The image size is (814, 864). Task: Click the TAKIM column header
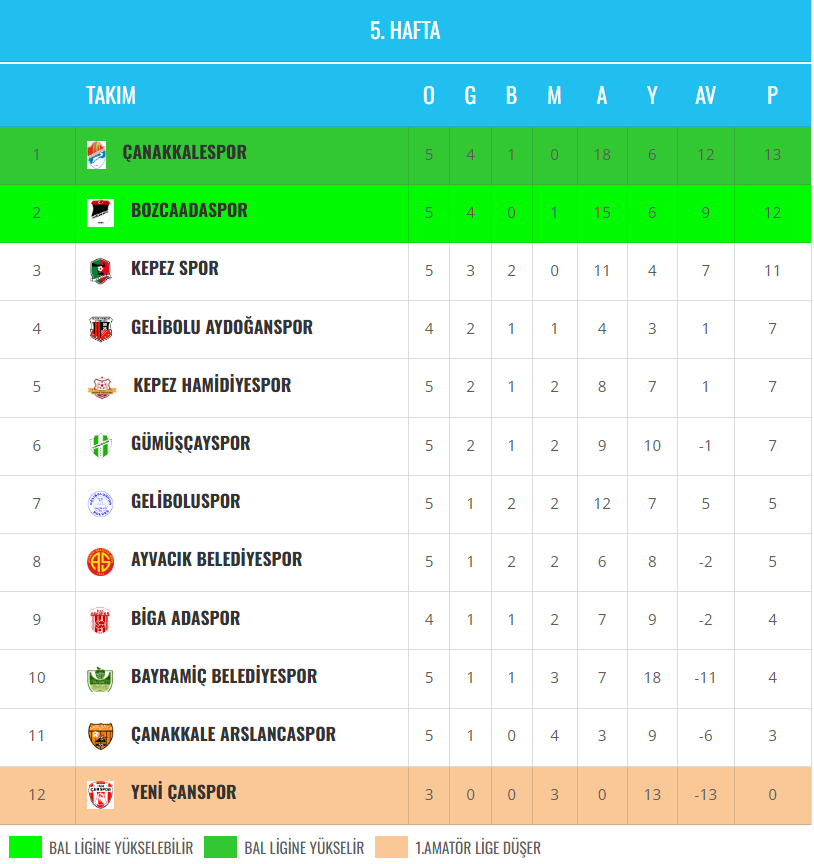pyautogui.click(x=111, y=96)
